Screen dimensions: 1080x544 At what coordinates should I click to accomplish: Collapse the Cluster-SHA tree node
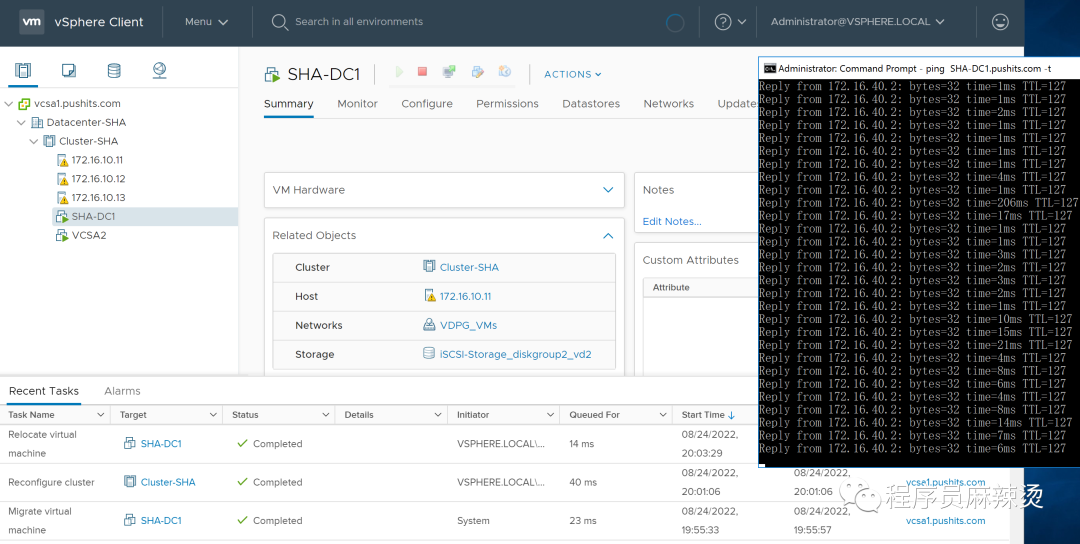[x=34, y=141]
